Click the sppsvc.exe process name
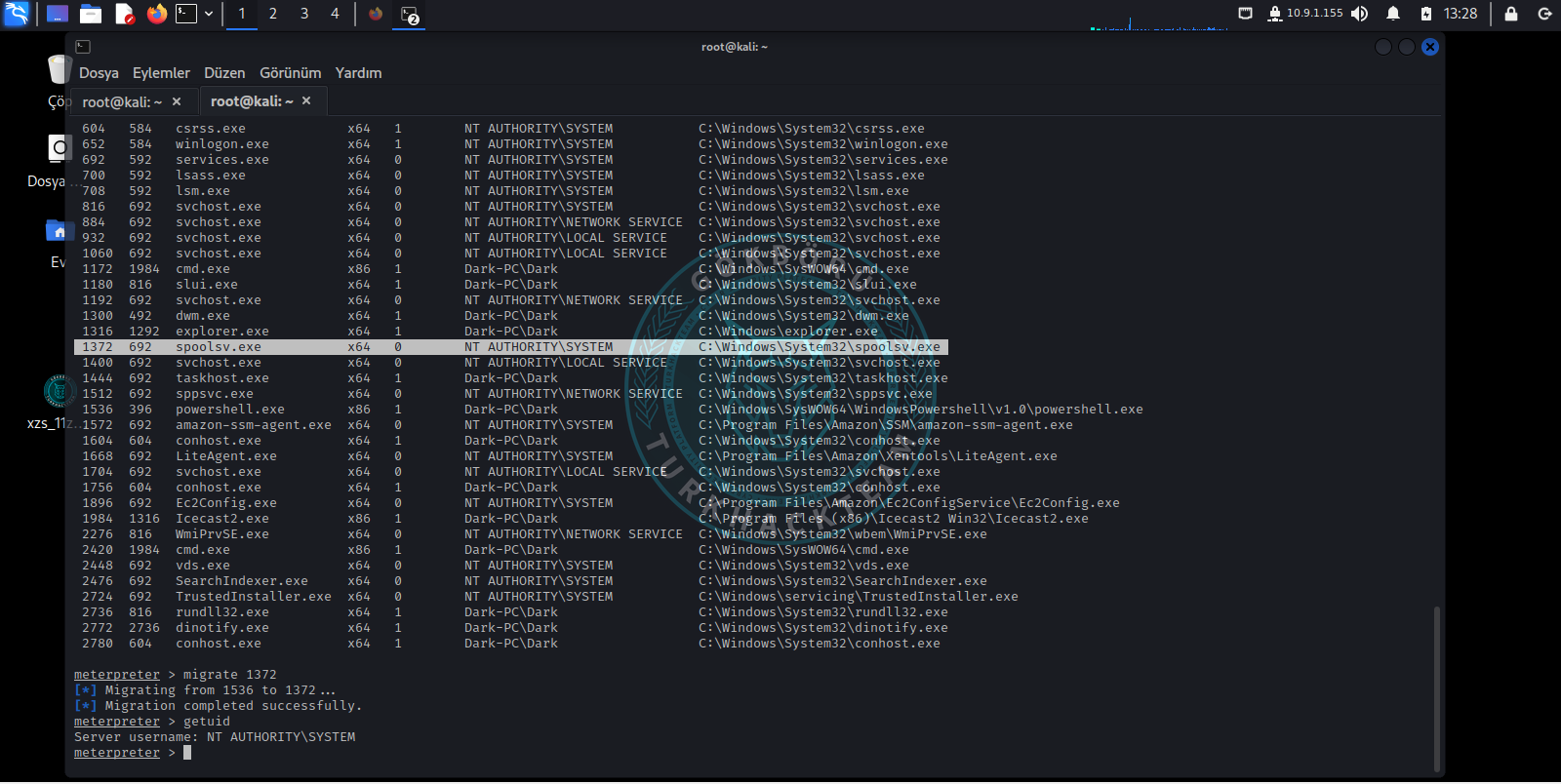Viewport: 1561px width, 784px height. [215, 394]
